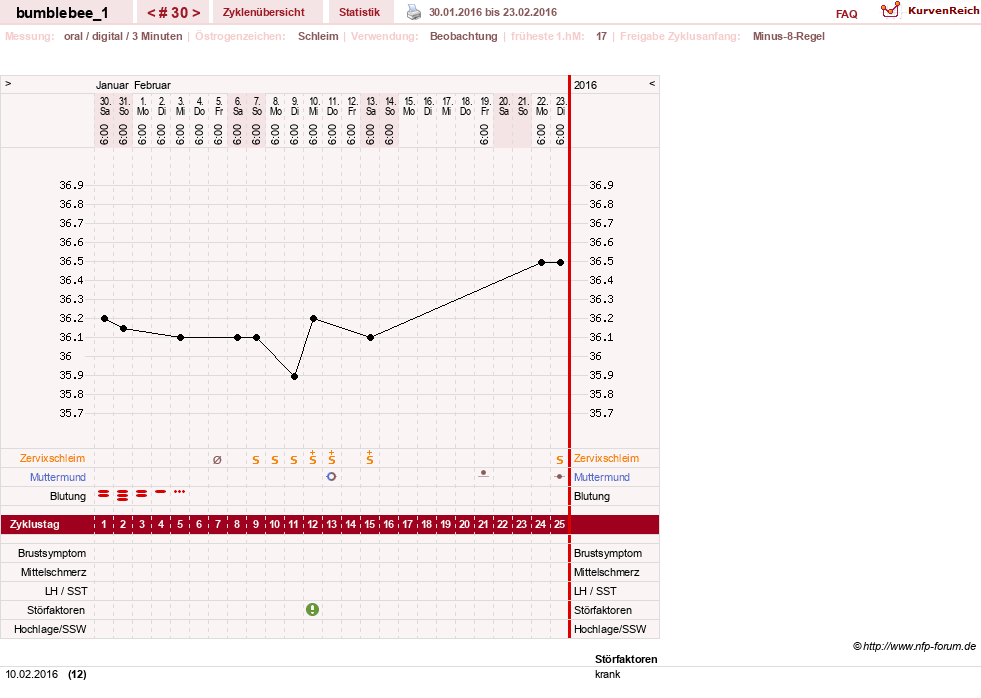Click the left Störfaktoren row label
Viewport: 981px width, 698px height.
point(56,610)
